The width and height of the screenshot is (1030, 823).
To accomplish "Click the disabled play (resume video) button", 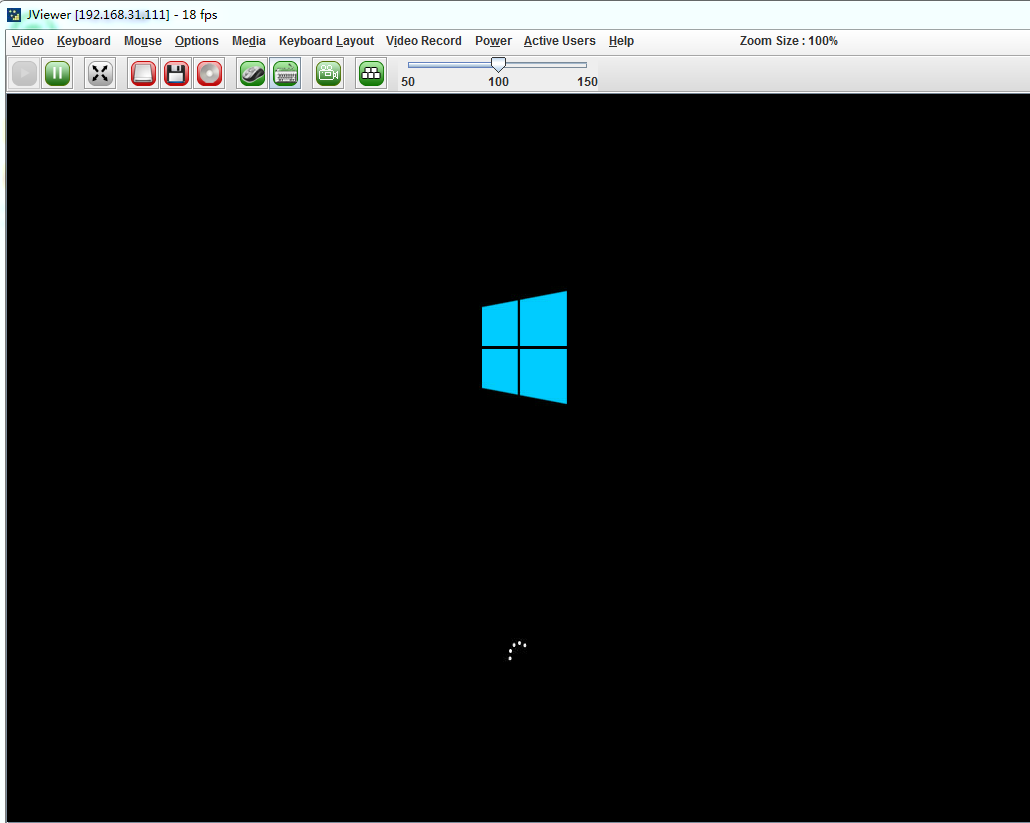I will click(x=25, y=73).
